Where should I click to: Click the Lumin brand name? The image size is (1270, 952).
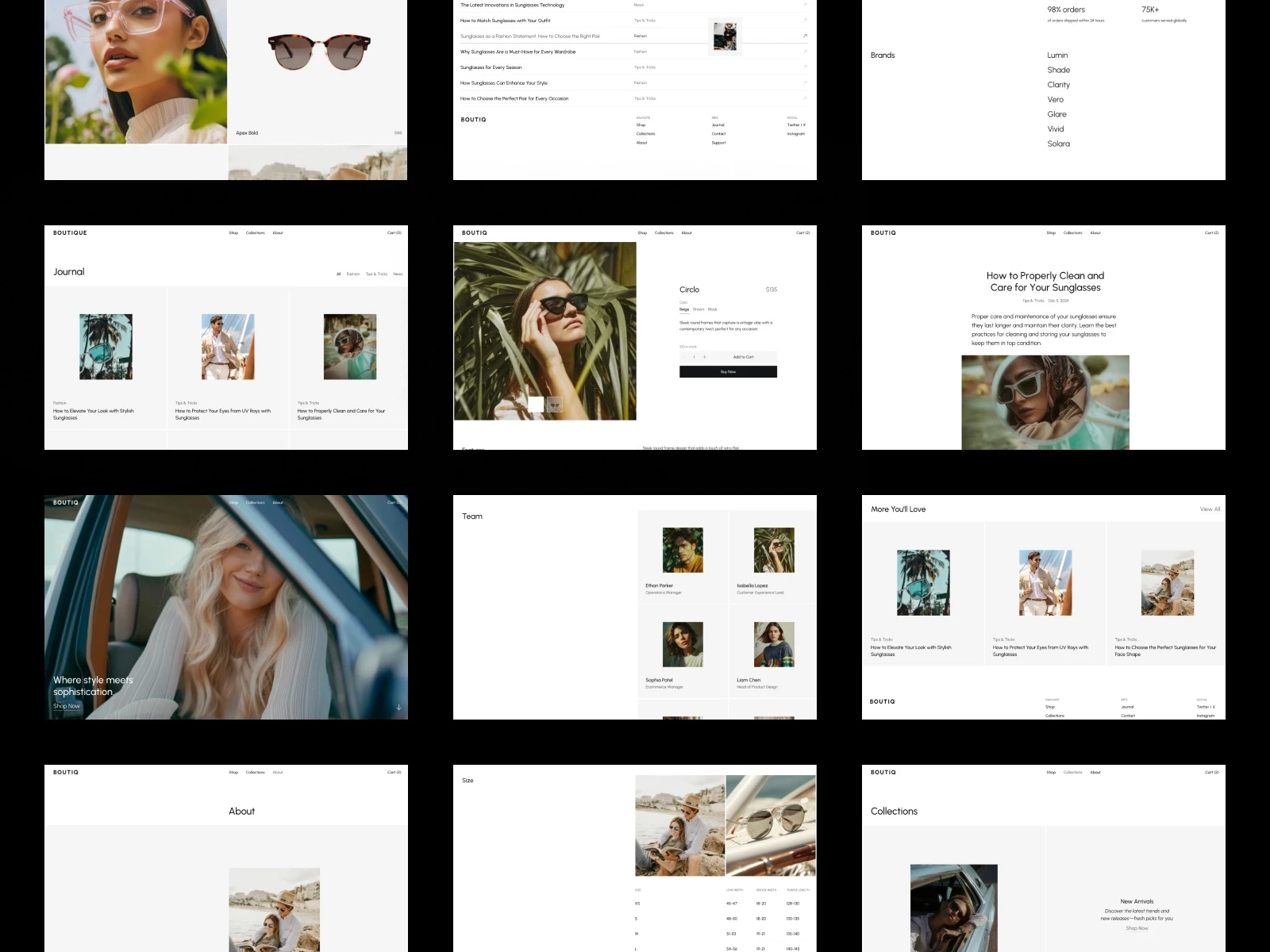tap(1057, 56)
